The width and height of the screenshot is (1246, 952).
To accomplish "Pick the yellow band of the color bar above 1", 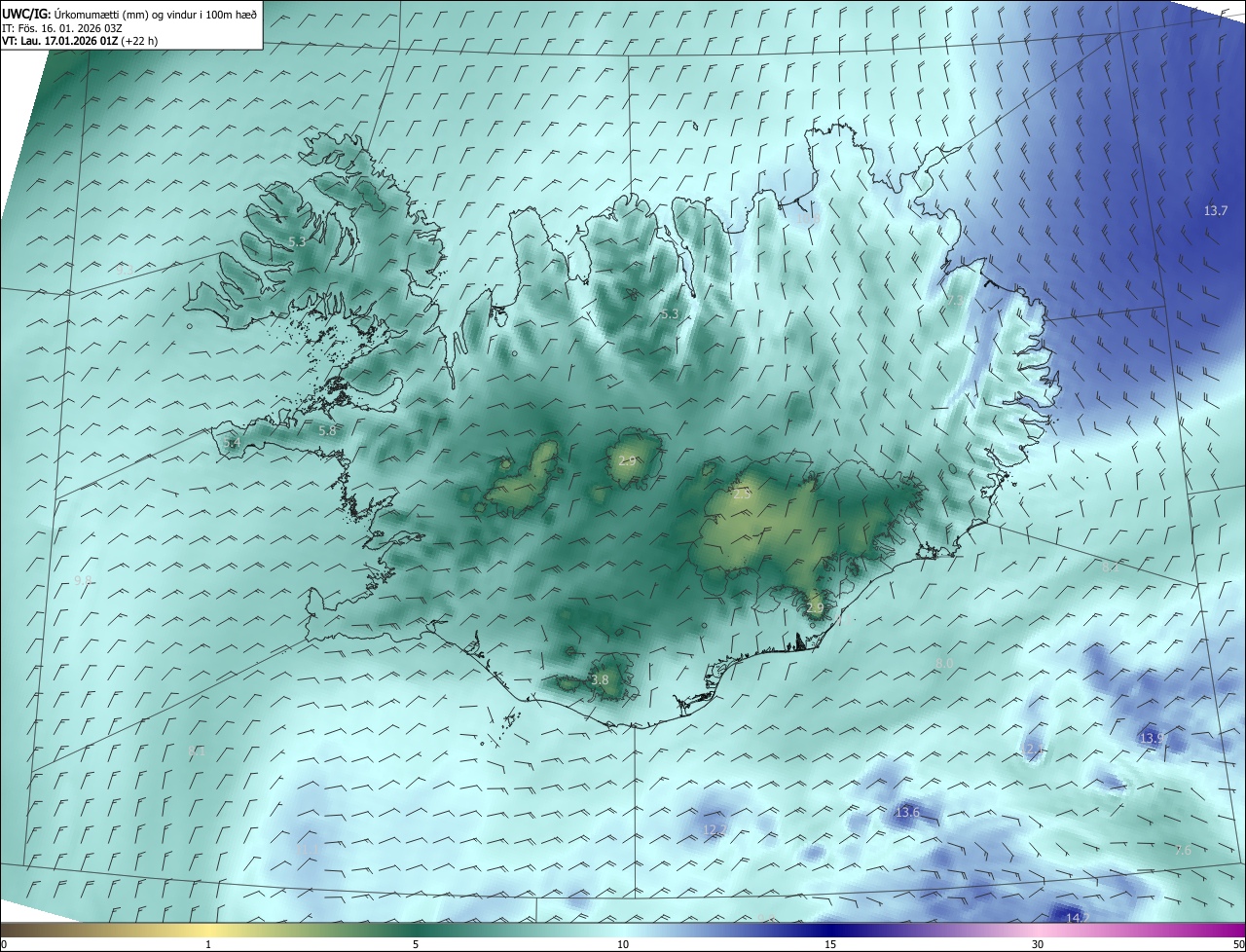I will 208,931.
